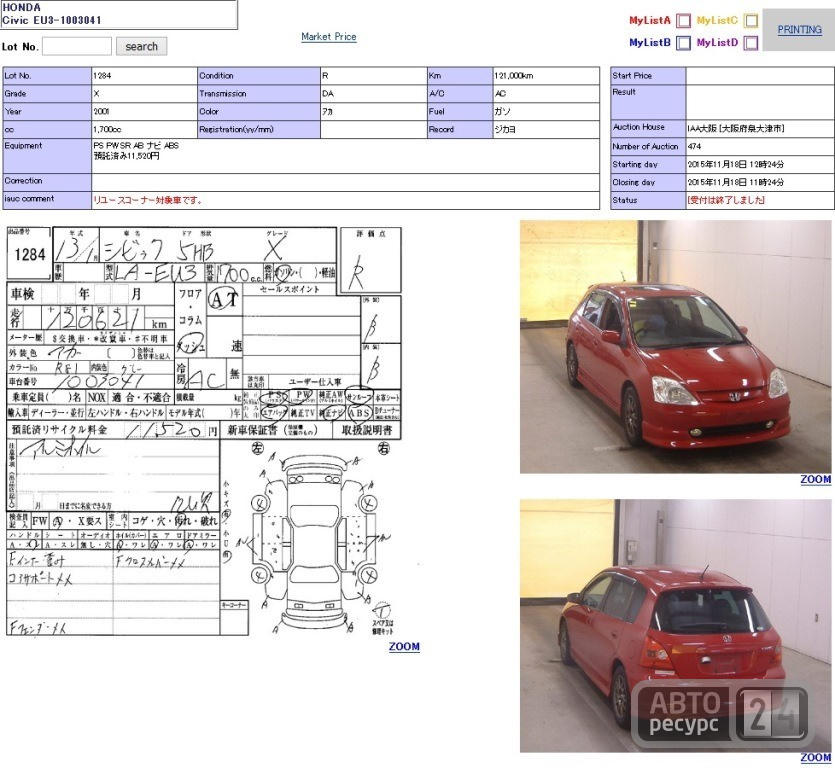Image resolution: width=835 pixels, height=768 pixels.
Task: Select the mileage value 121,000km
Action: pos(513,76)
